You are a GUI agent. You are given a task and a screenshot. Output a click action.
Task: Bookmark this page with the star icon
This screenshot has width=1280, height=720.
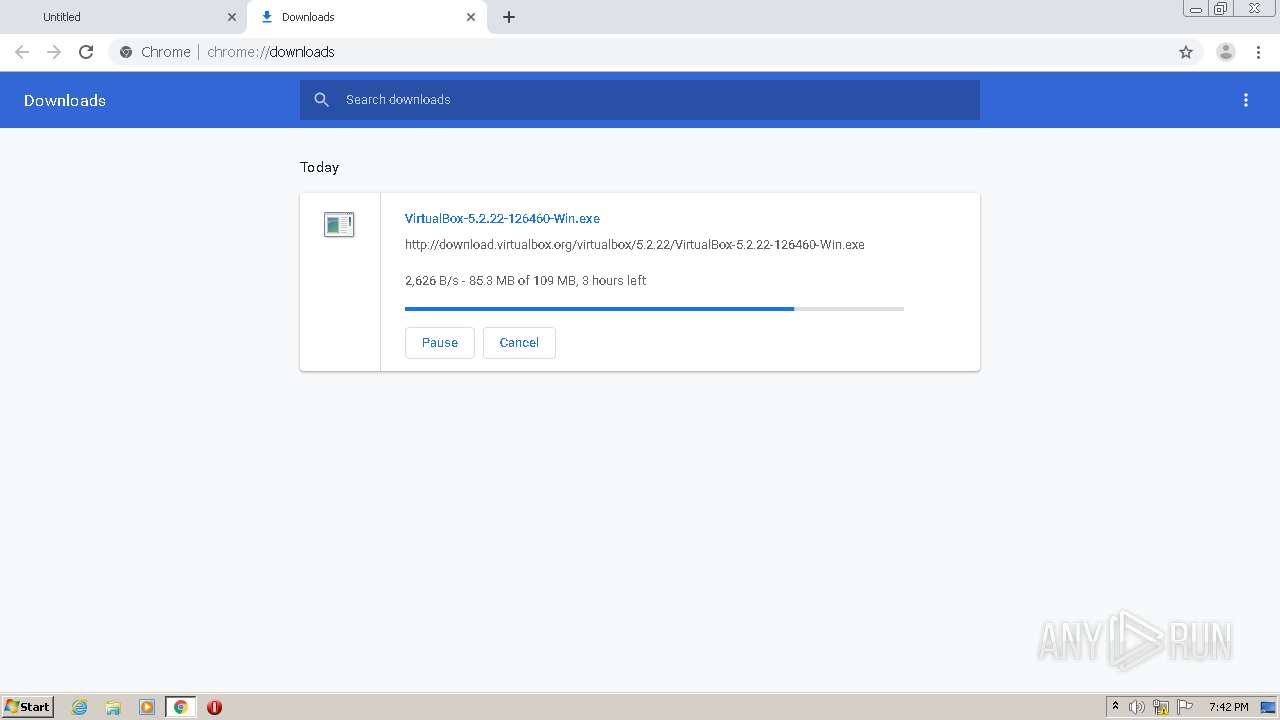click(1186, 52)
